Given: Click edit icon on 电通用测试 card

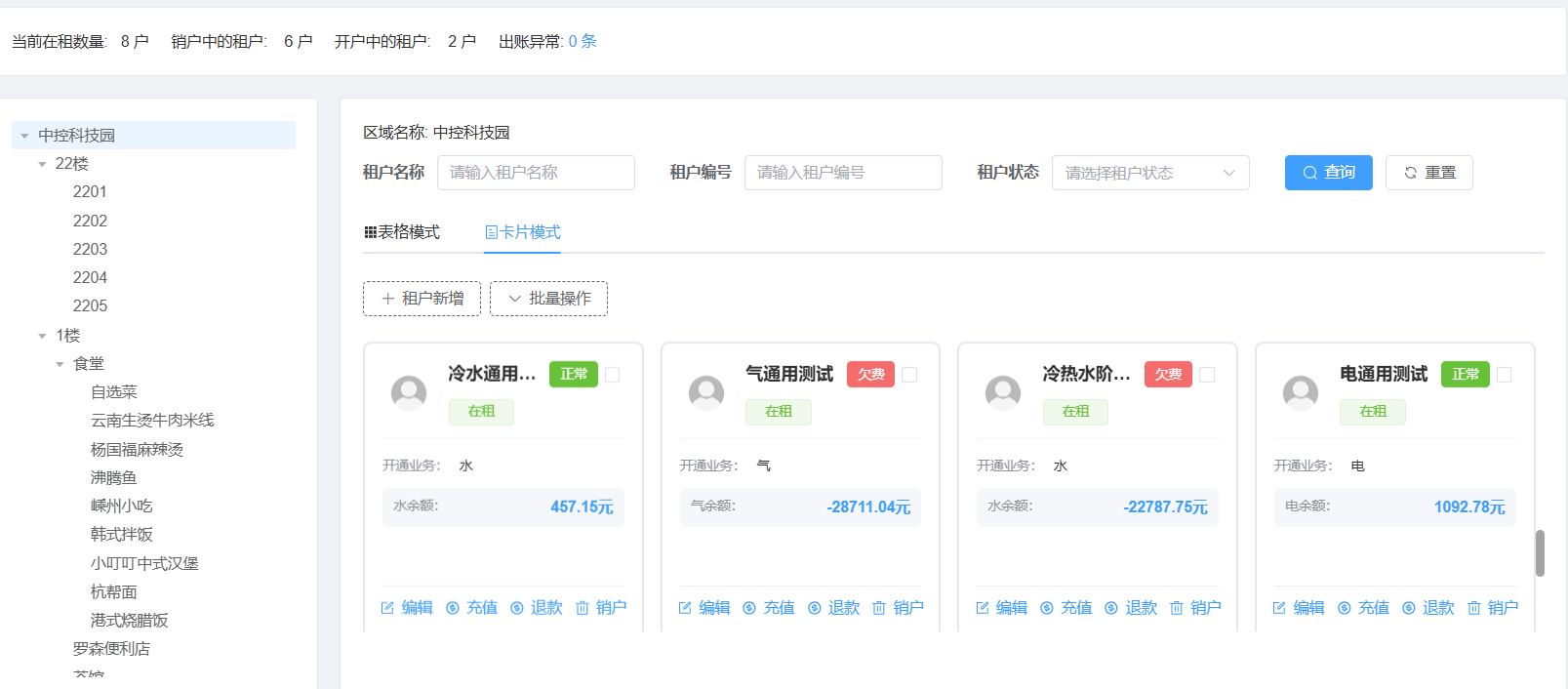Looking at the screenshot, I should pyautogui.click(x=1279, y=608).
